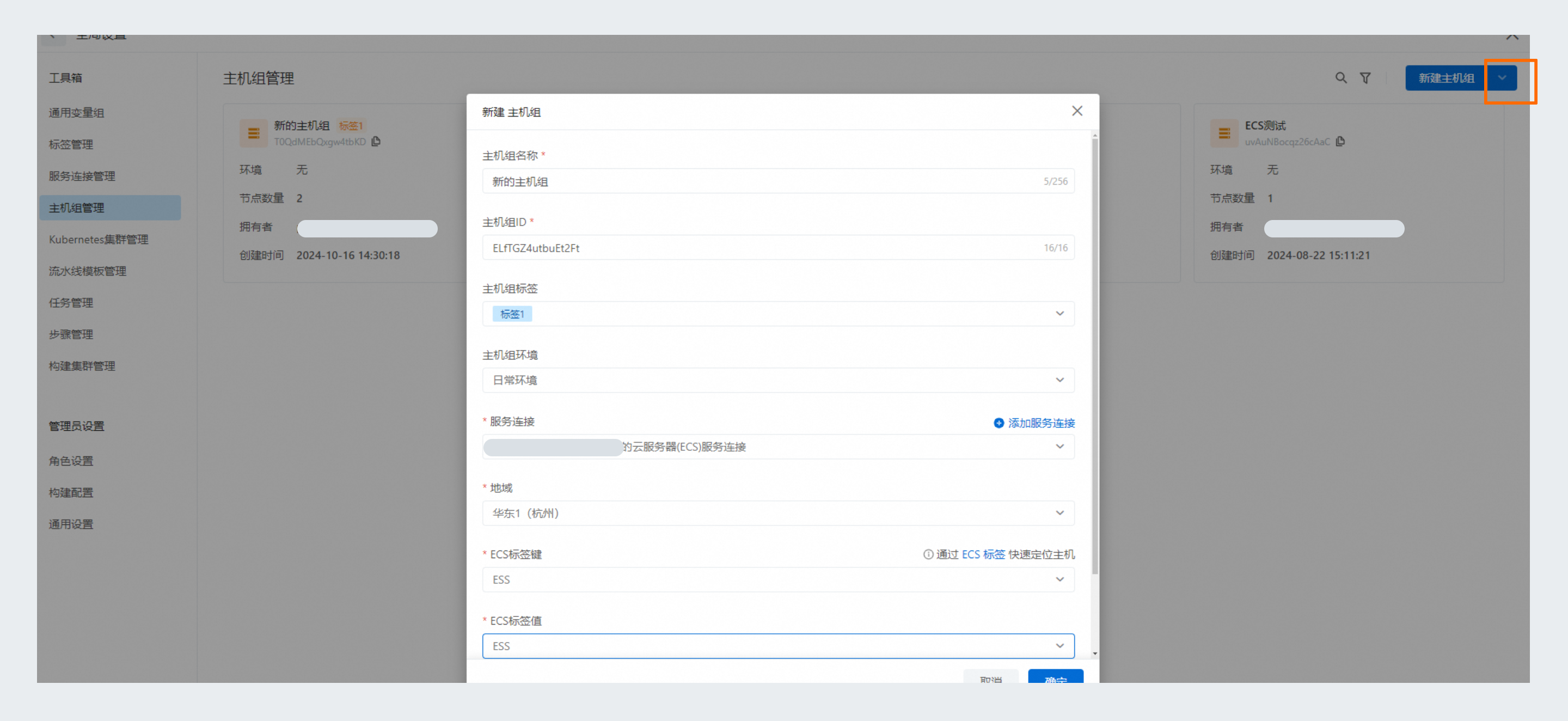Close the 新建 主机组 dialog

(x=1077, y=111)
